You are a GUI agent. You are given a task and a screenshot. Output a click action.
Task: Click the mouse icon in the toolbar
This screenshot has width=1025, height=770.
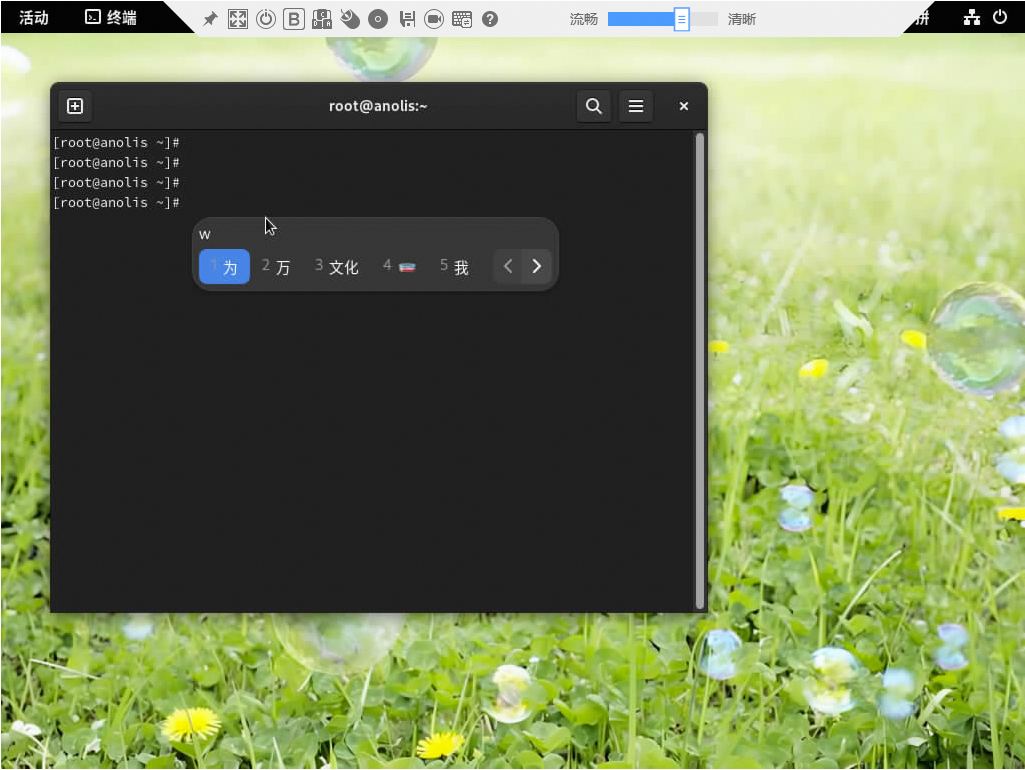point(350,19)
